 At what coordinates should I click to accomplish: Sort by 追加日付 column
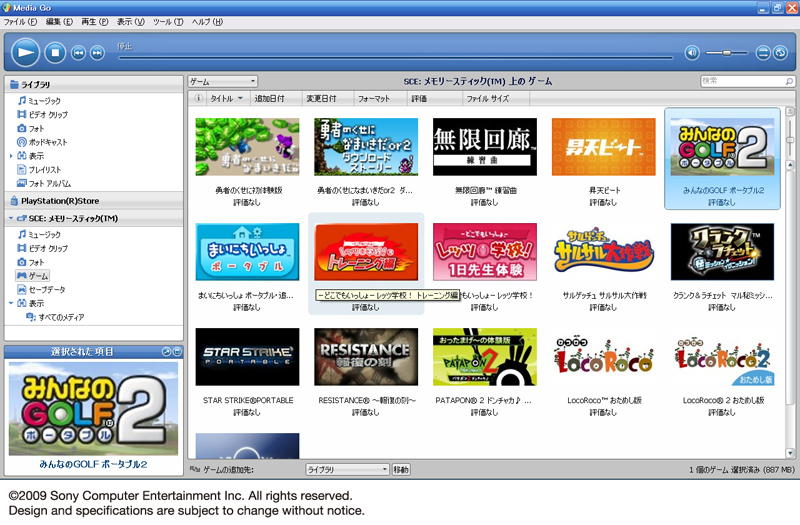[275, 98]
